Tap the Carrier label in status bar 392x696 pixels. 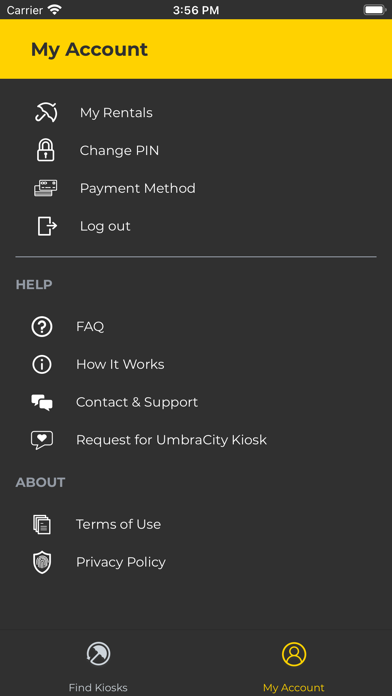[x=25, y=10]
